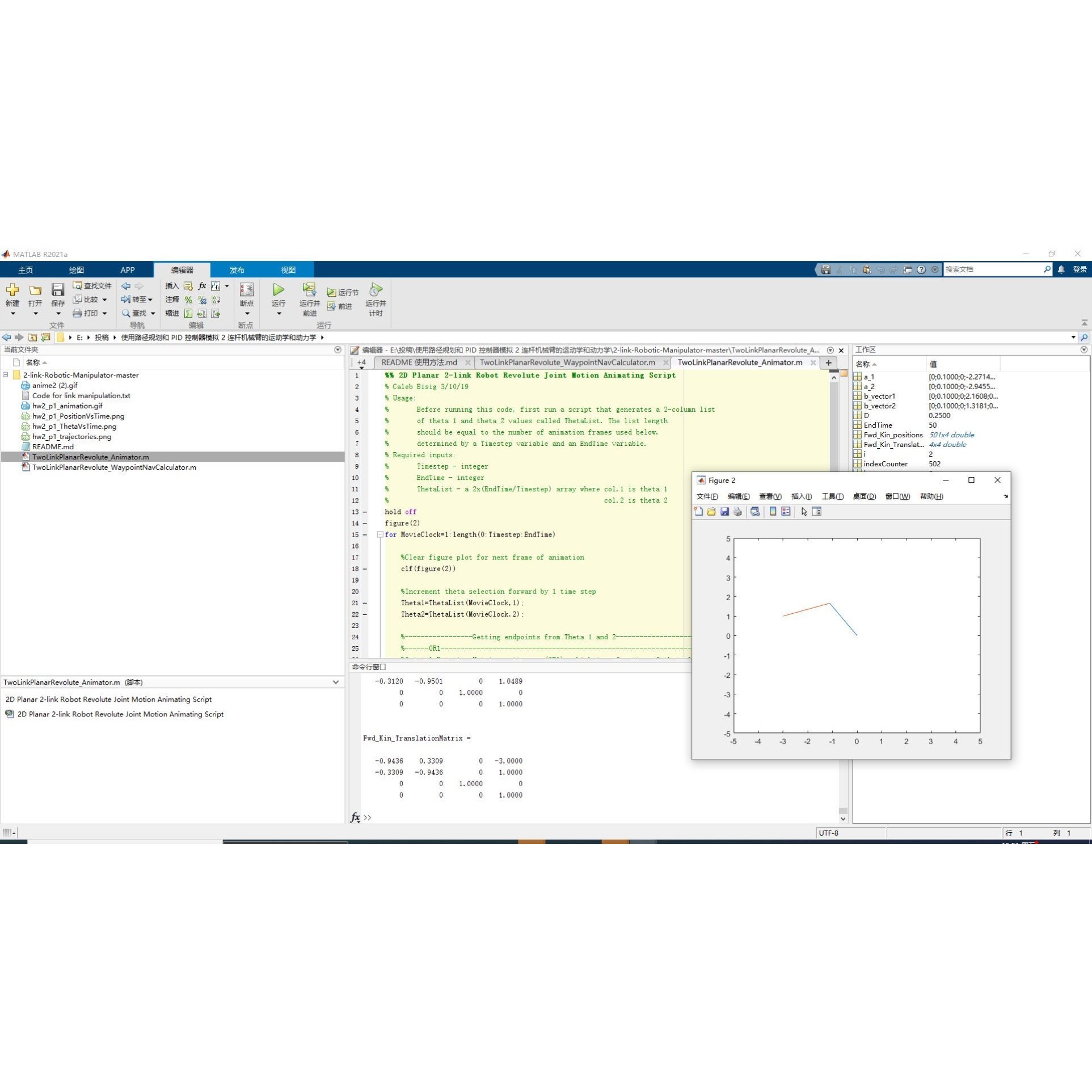This screenshot has width=1092, height=1092.
Task: Click the notification bell icon
Action: point(1061,269)
